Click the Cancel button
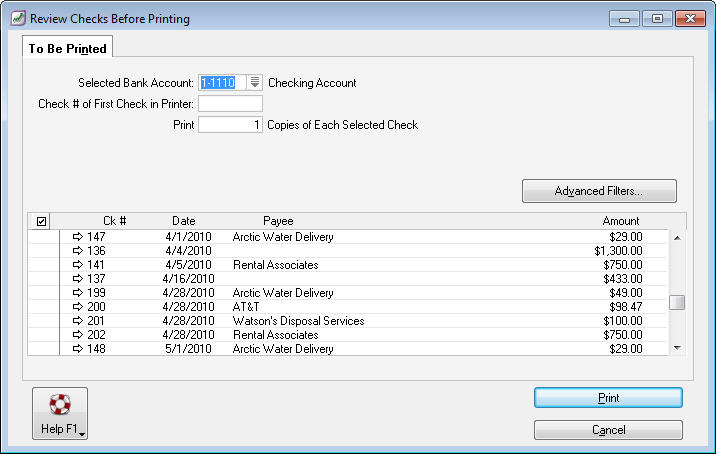The height and width of the screenshot is (454, 716). pyautogui.click(x=608, y=430)
